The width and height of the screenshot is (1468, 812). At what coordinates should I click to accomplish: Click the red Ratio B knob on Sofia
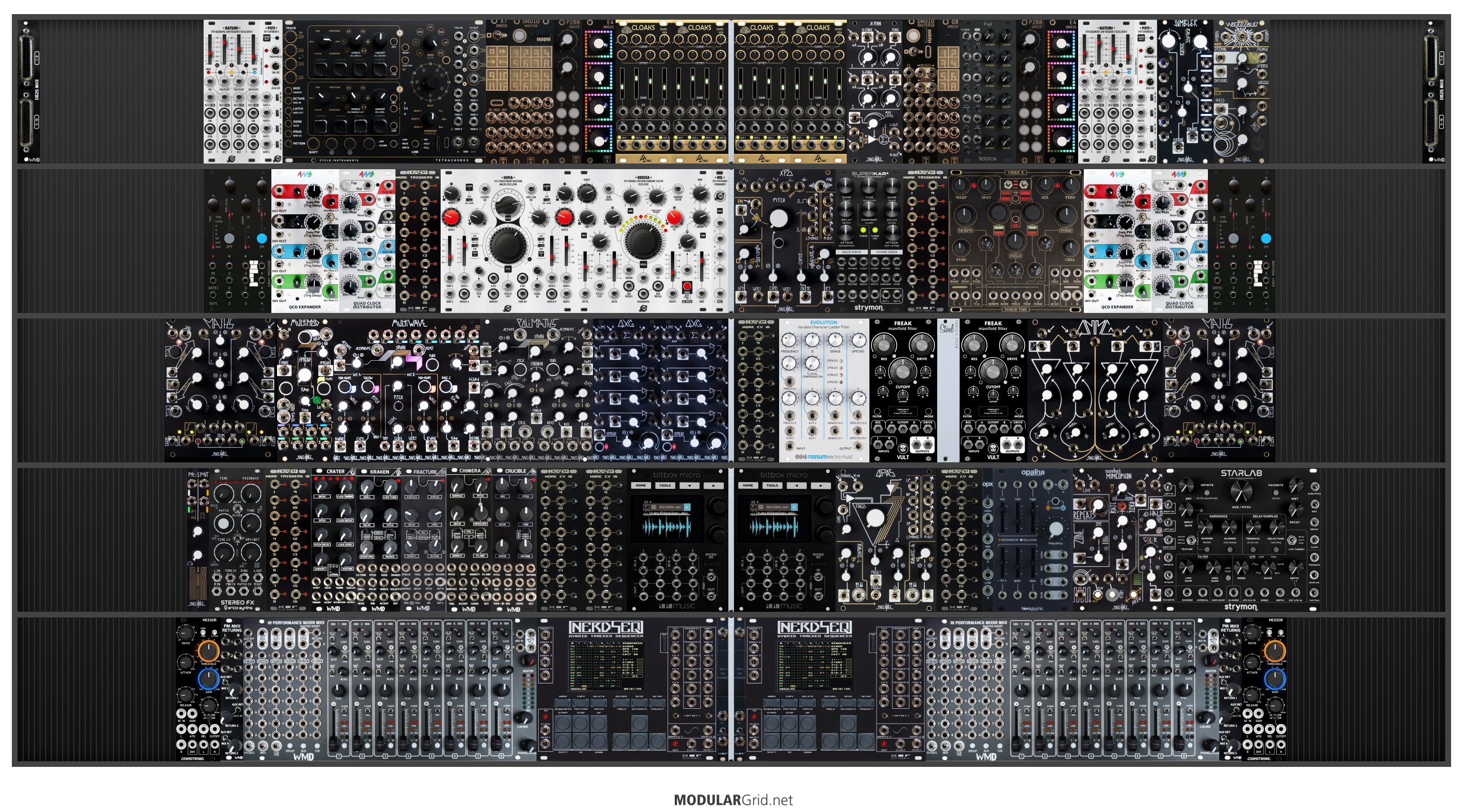click(x=564, y=217)
